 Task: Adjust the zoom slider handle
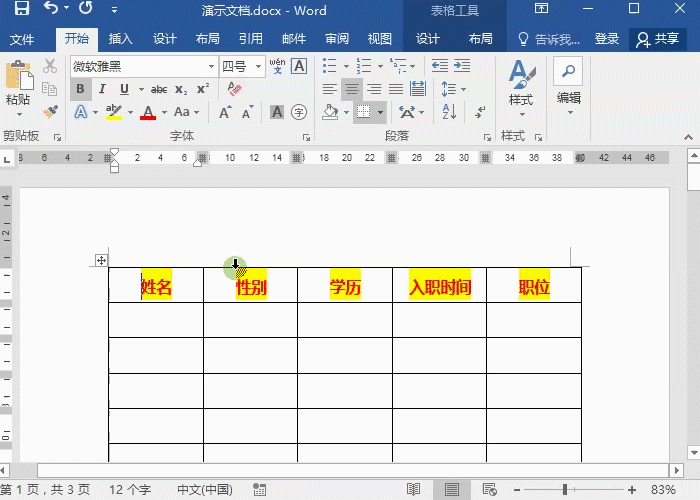(x=565, y=489)
